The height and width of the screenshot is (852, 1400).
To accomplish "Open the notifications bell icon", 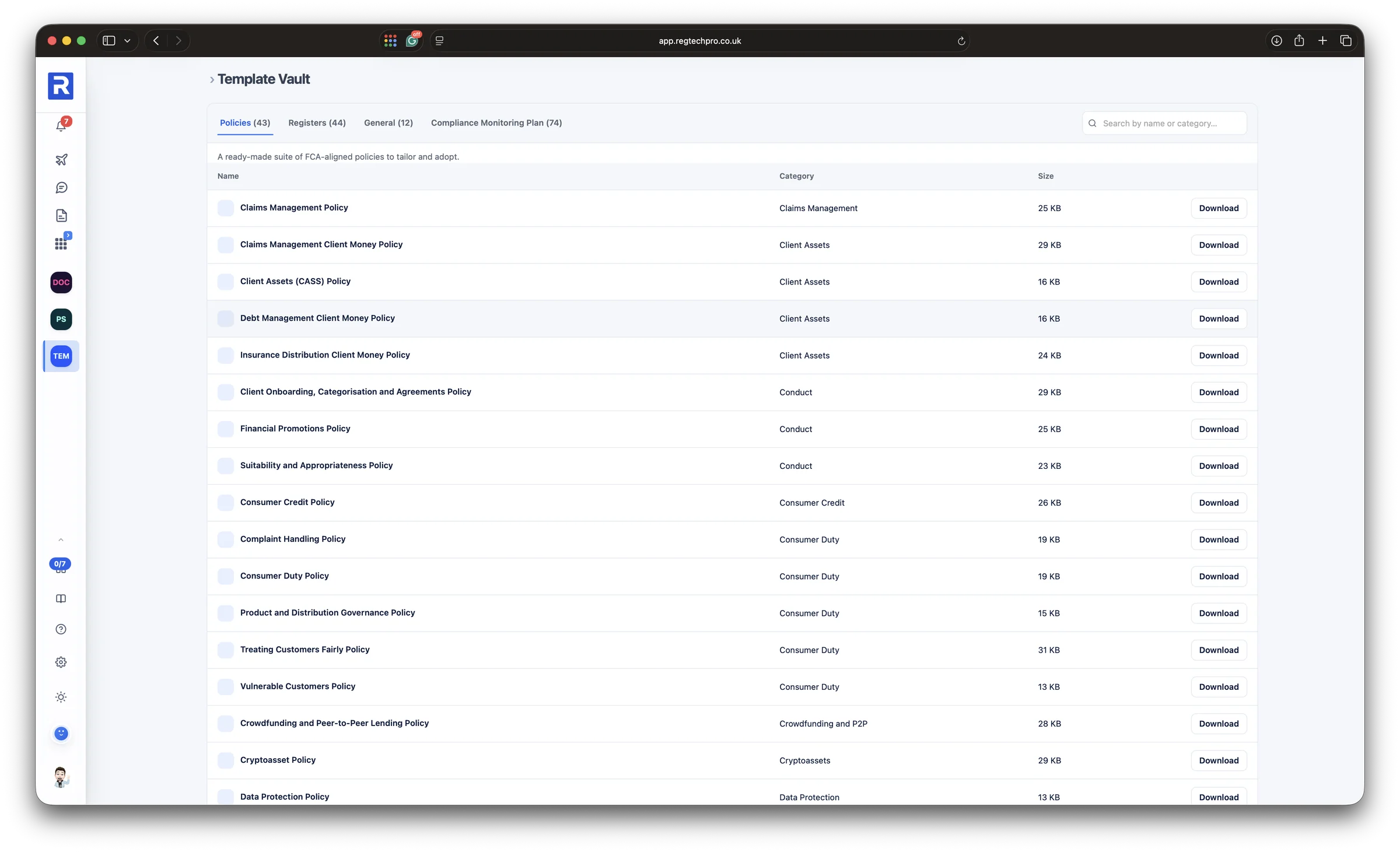I will point(61,125).
